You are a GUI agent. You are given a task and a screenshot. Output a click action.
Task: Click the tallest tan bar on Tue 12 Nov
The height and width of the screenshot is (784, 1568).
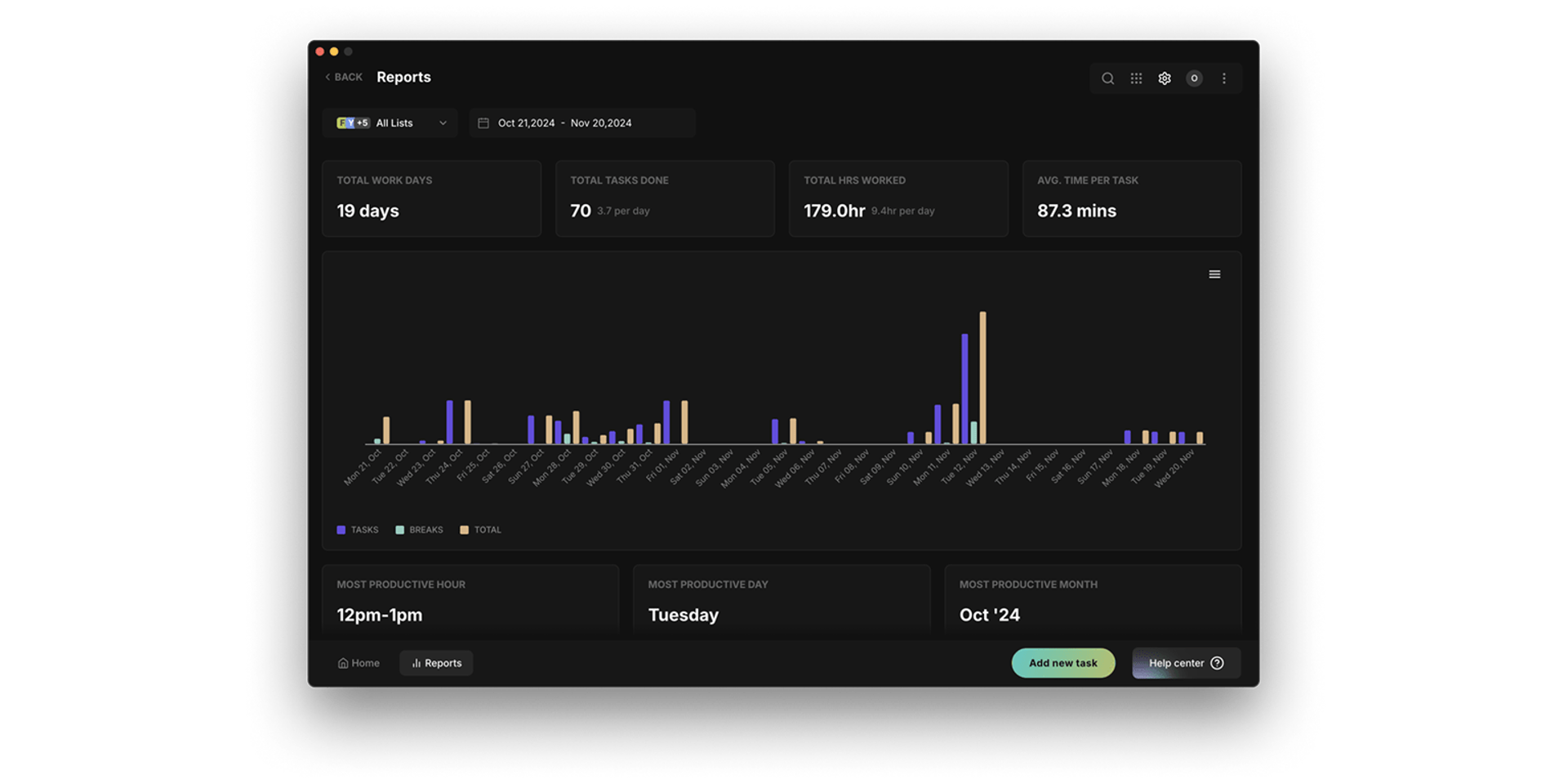tap(982, 377)
